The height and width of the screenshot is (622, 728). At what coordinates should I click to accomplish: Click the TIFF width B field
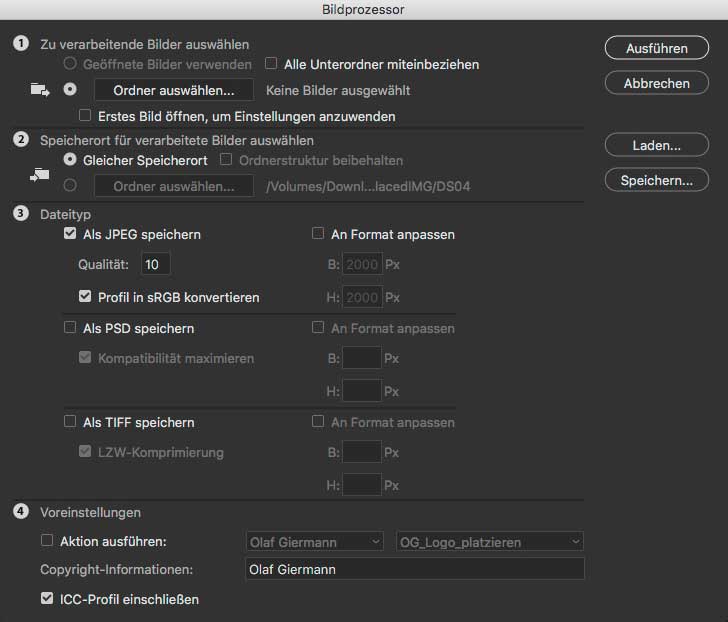point(362,452)
